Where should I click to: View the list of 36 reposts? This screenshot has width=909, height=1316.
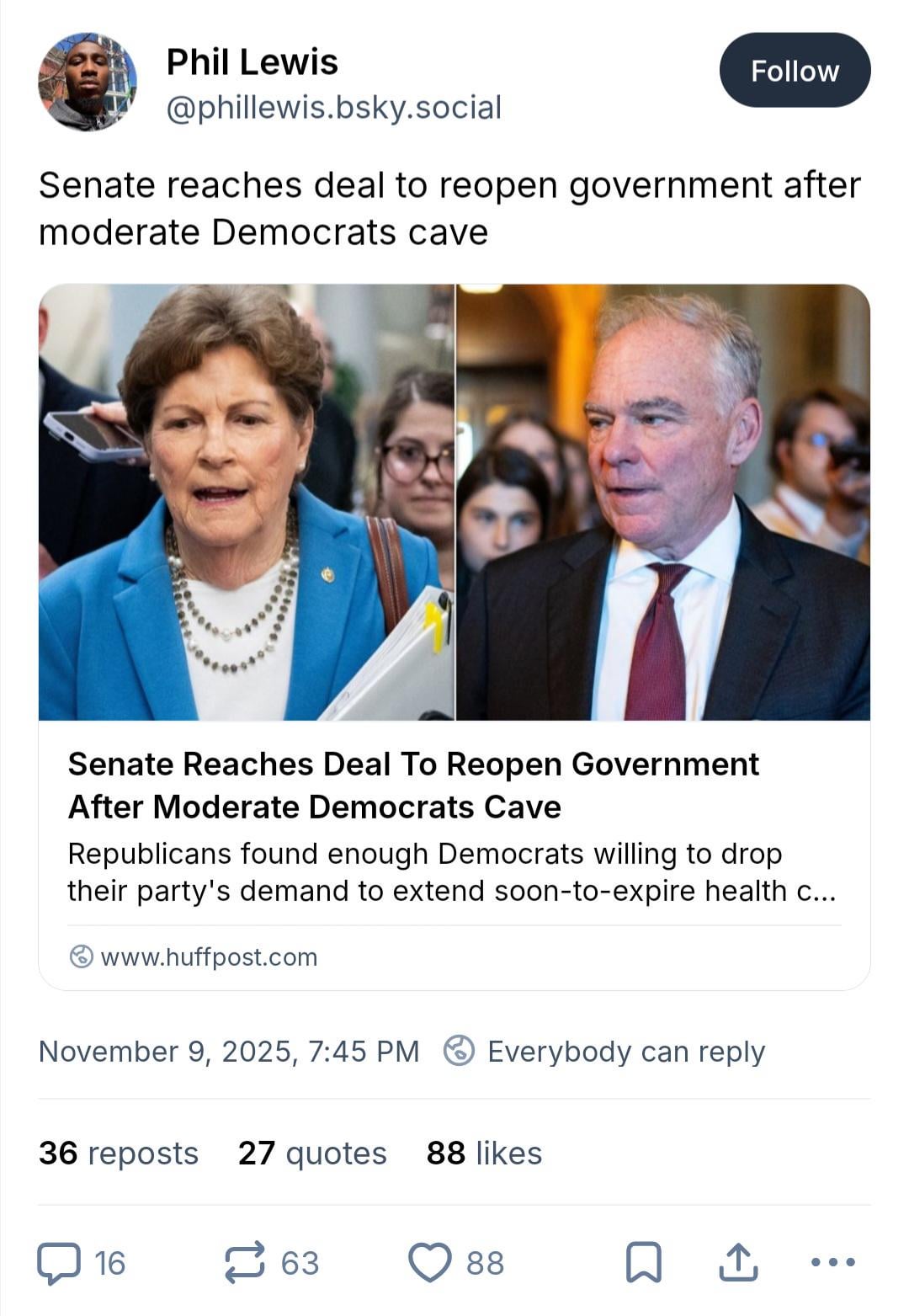coord(119,1153)
